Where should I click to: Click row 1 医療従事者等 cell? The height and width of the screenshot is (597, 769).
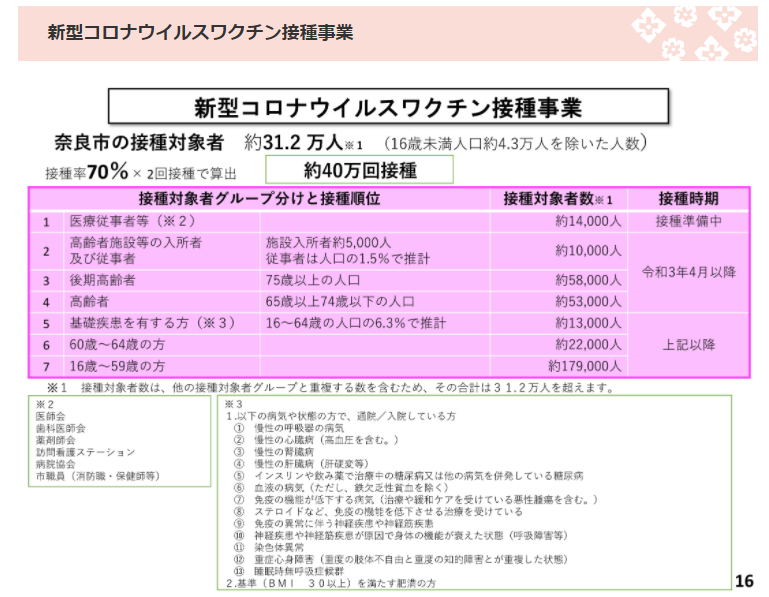[130, 221]
